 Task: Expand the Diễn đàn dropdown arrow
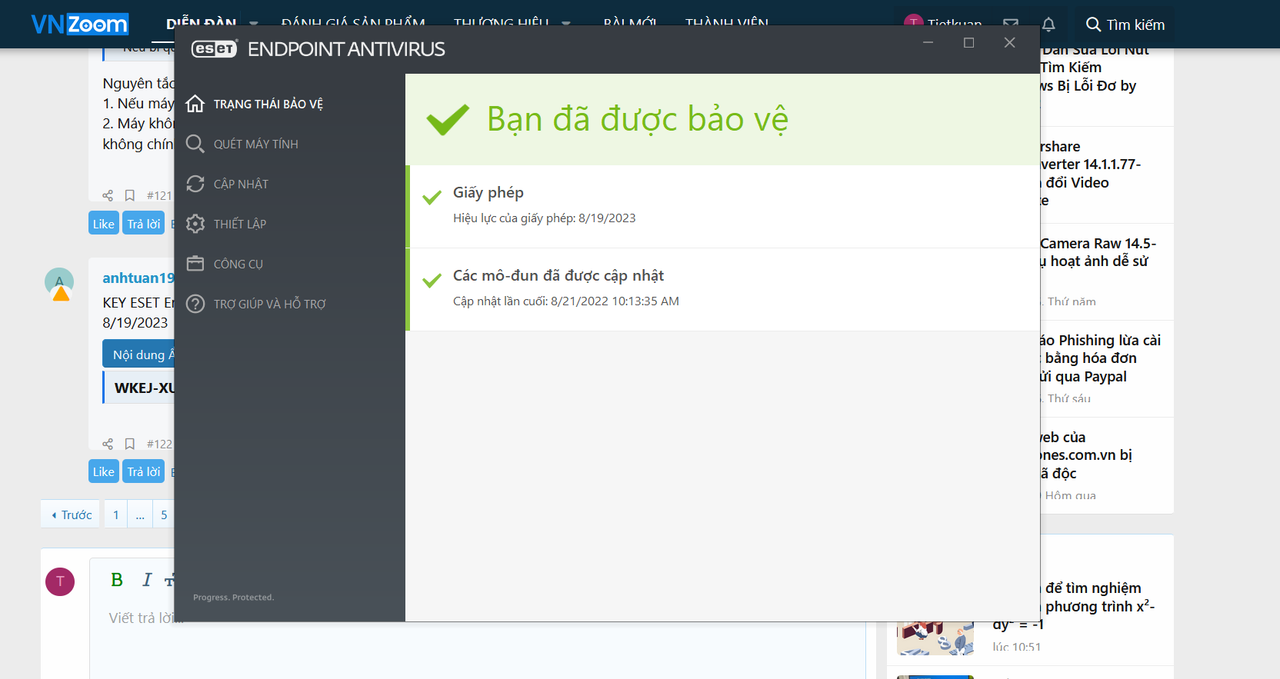[x=253, y=24]
